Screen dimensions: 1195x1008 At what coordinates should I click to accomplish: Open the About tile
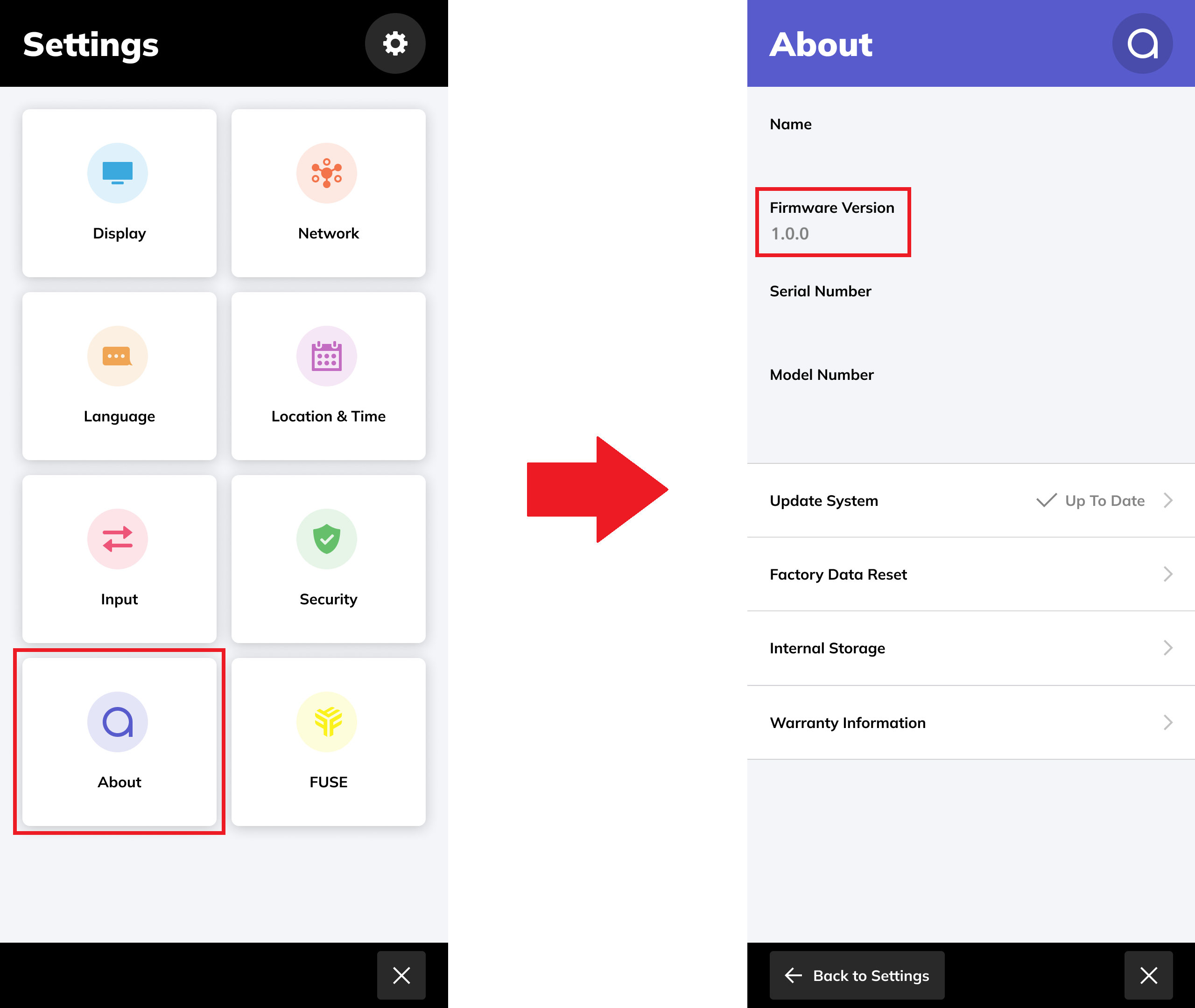[x=119, y=742]
